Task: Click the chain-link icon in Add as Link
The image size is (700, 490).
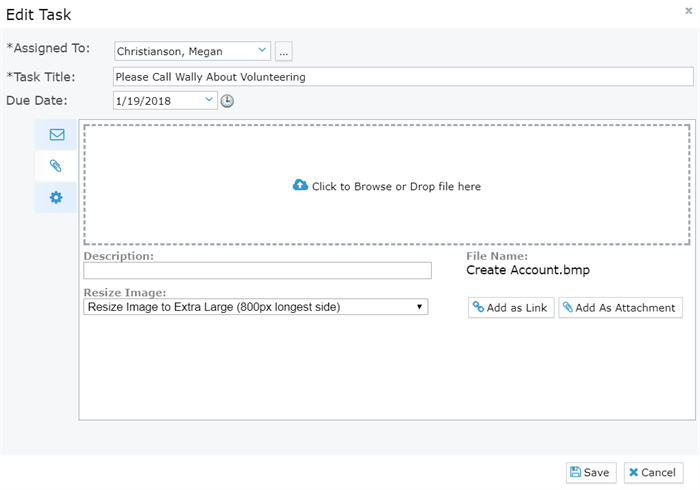Action: 478,307
